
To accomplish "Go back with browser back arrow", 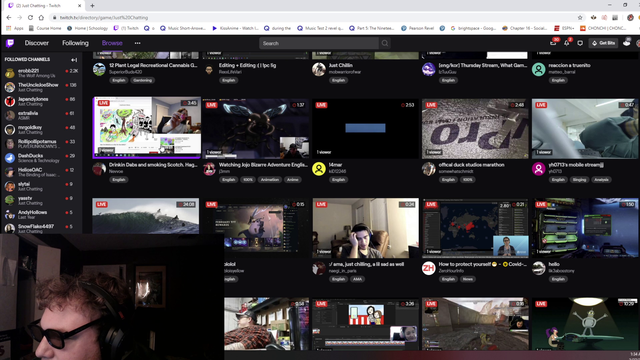I will click(x=9, y=18).
